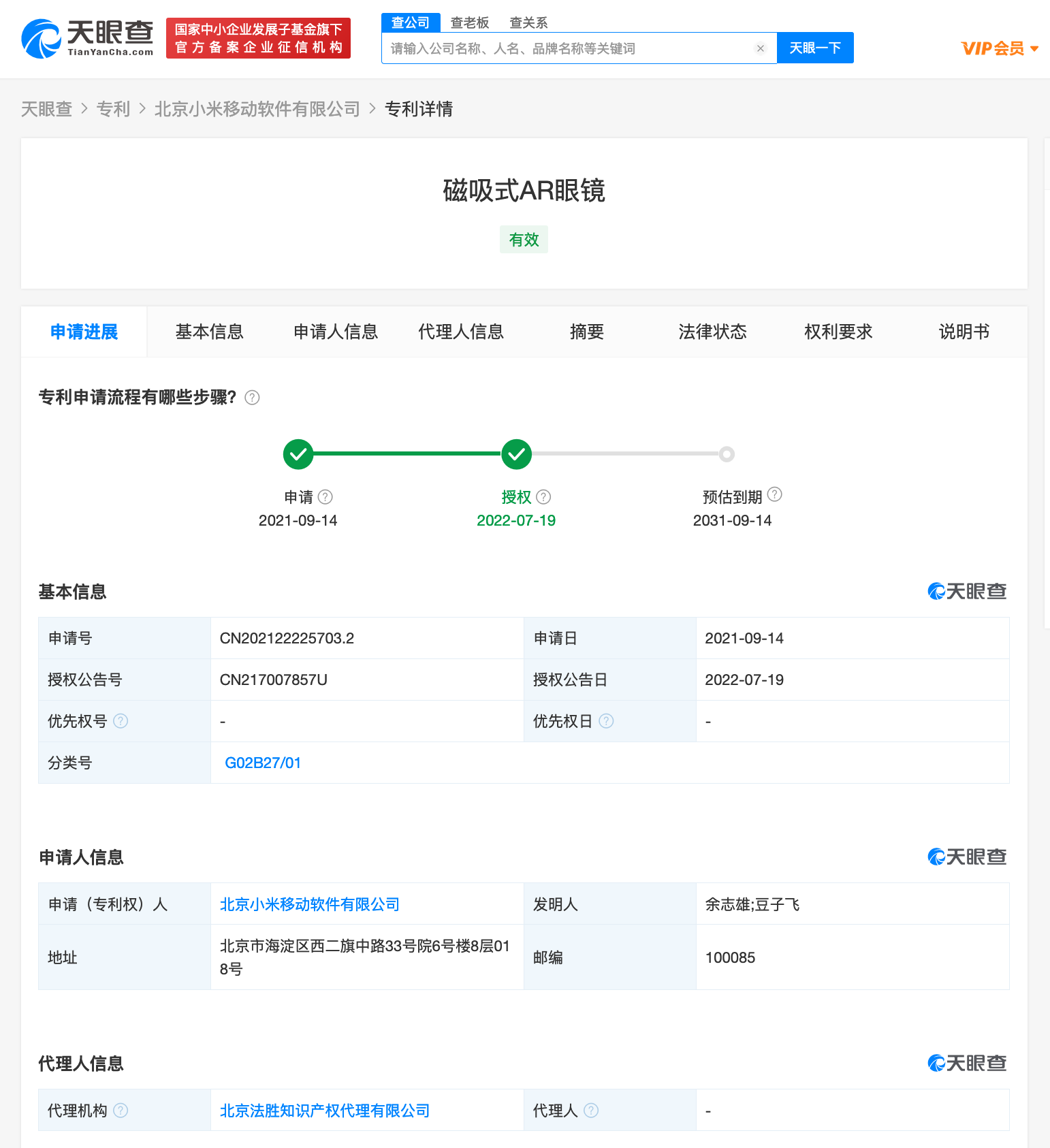Screen dimensions: 1050x1148
Task: Open 摘要 tab
Action: coord(587,332)
